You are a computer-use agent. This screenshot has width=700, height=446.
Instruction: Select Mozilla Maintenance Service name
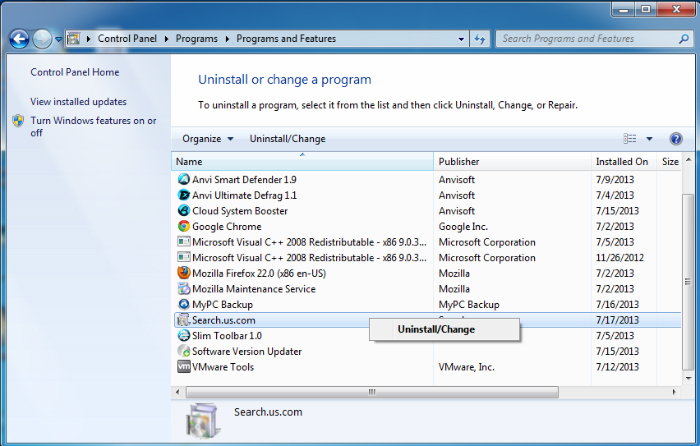coord(254,289)
